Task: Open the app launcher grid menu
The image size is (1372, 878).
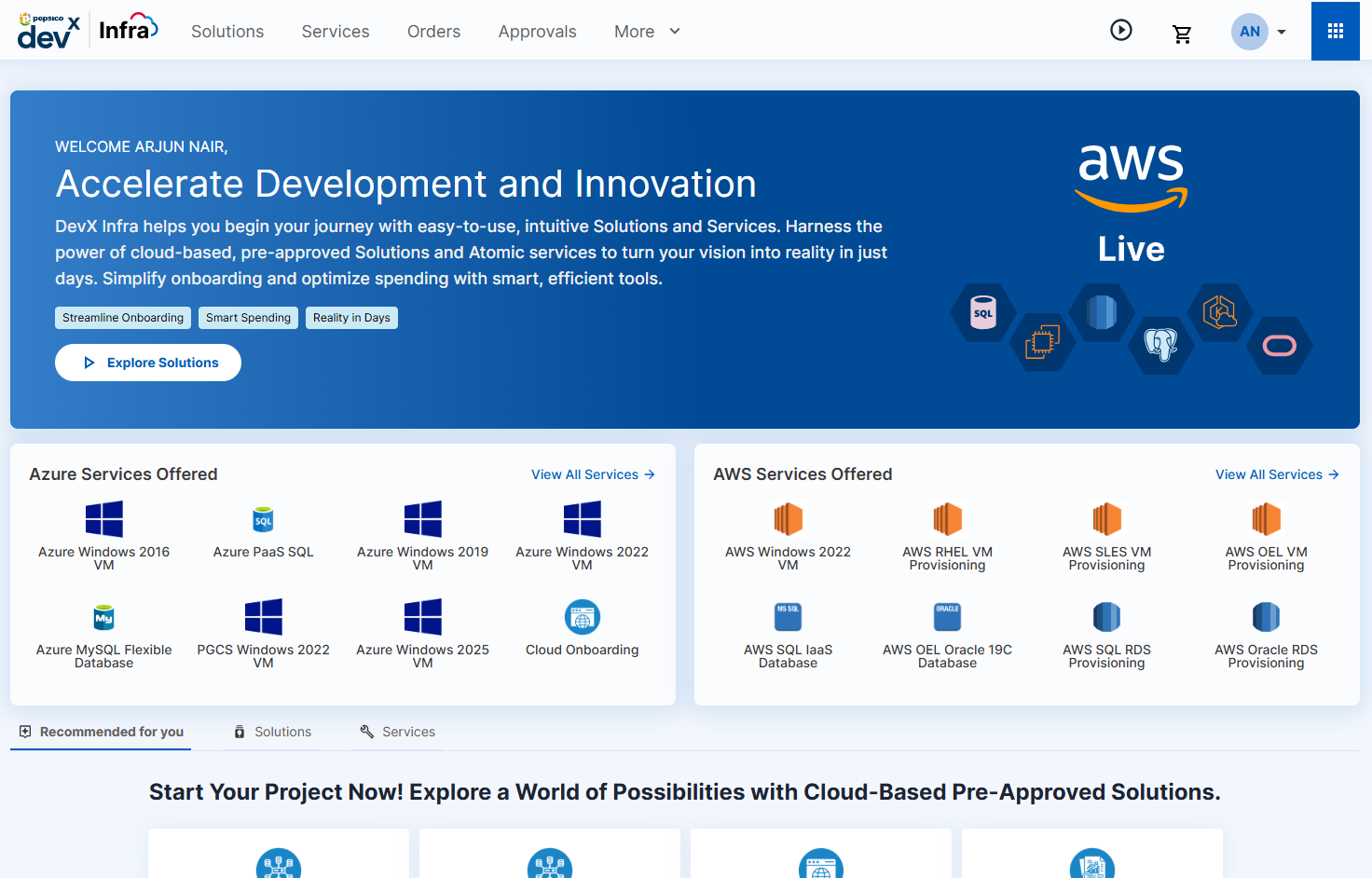Action: tap(1336, 31)
